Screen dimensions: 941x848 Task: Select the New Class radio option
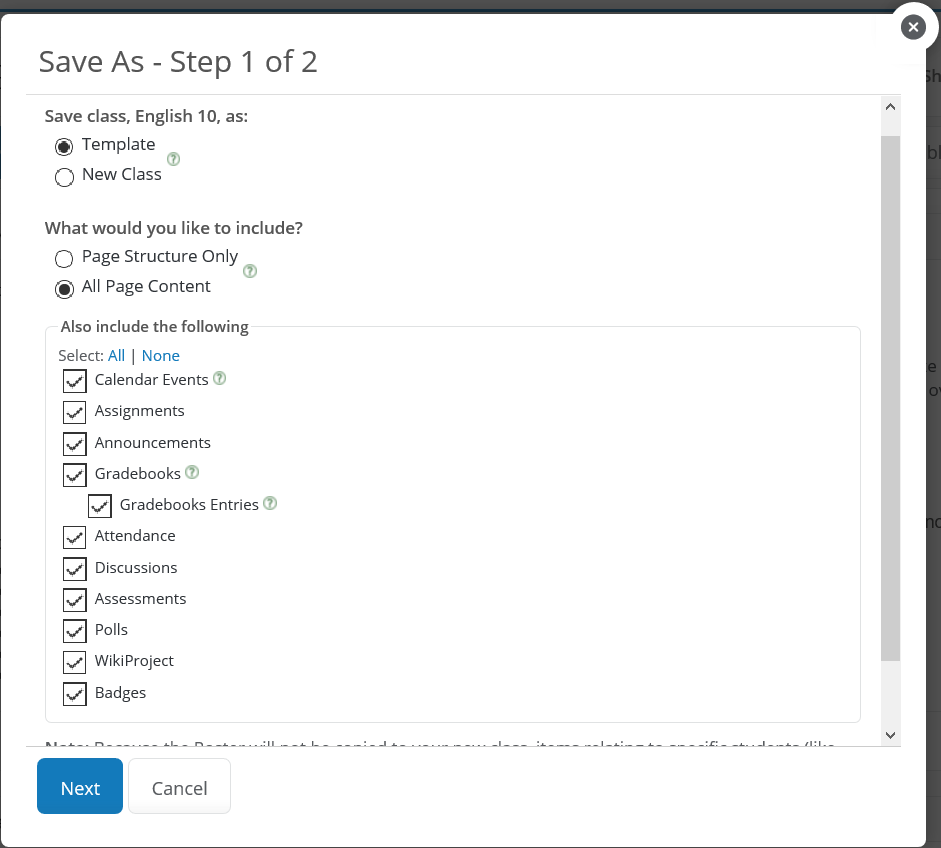pos(64,177)
